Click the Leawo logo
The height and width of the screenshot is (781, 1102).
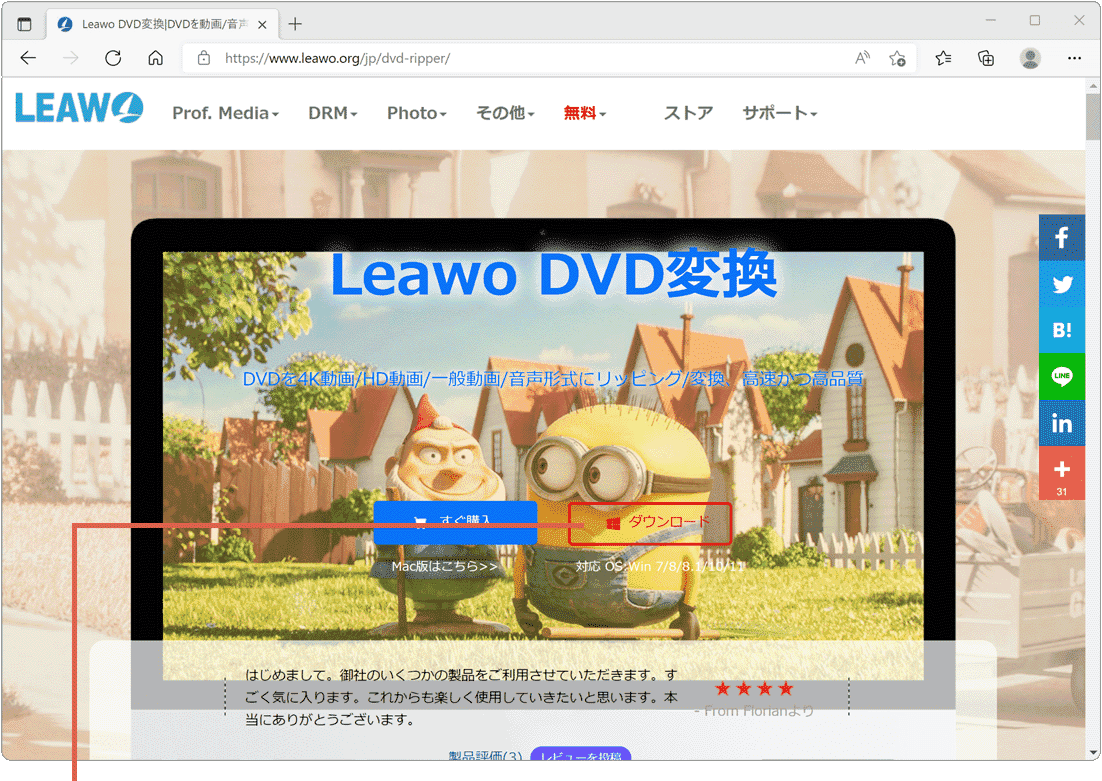(78, 108)
